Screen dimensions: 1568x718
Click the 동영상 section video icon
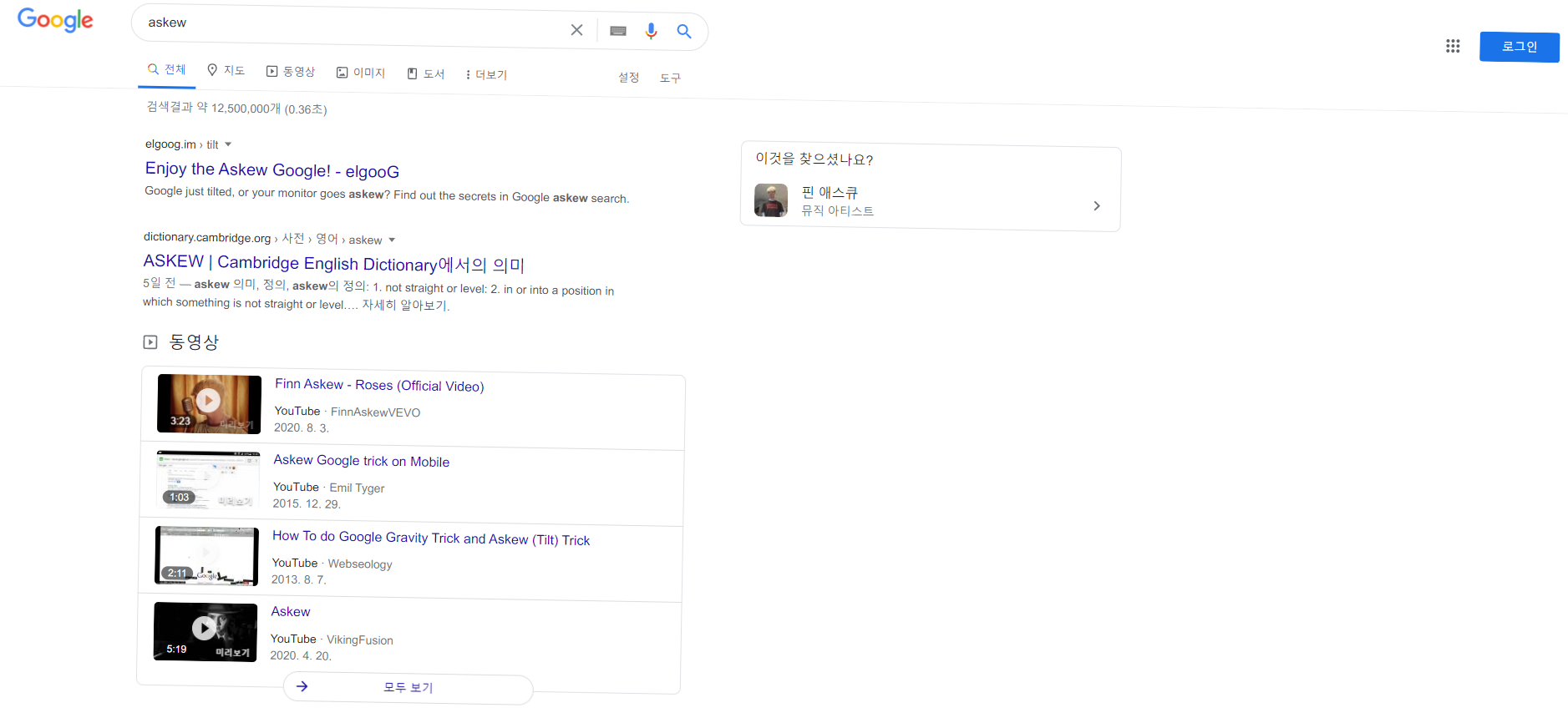(150, 341)
